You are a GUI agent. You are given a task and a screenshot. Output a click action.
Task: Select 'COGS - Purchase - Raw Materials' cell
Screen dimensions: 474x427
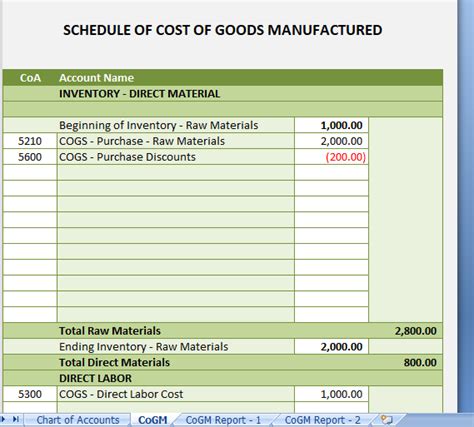point(176,141)
